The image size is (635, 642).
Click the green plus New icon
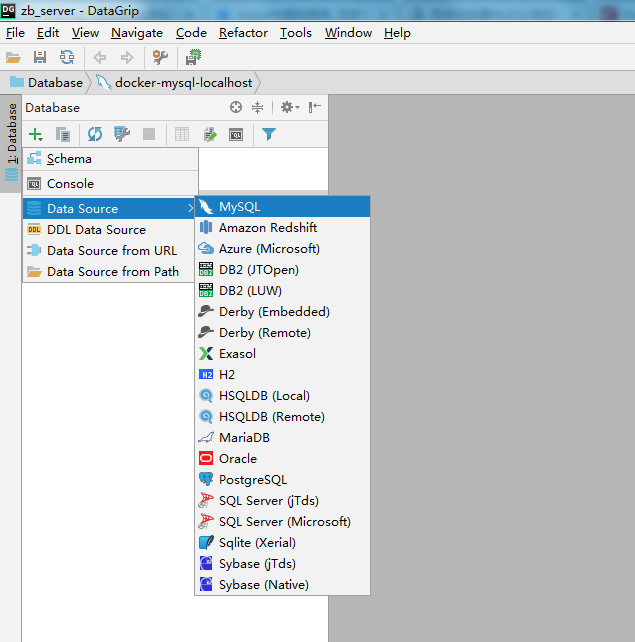click(36, 134)
